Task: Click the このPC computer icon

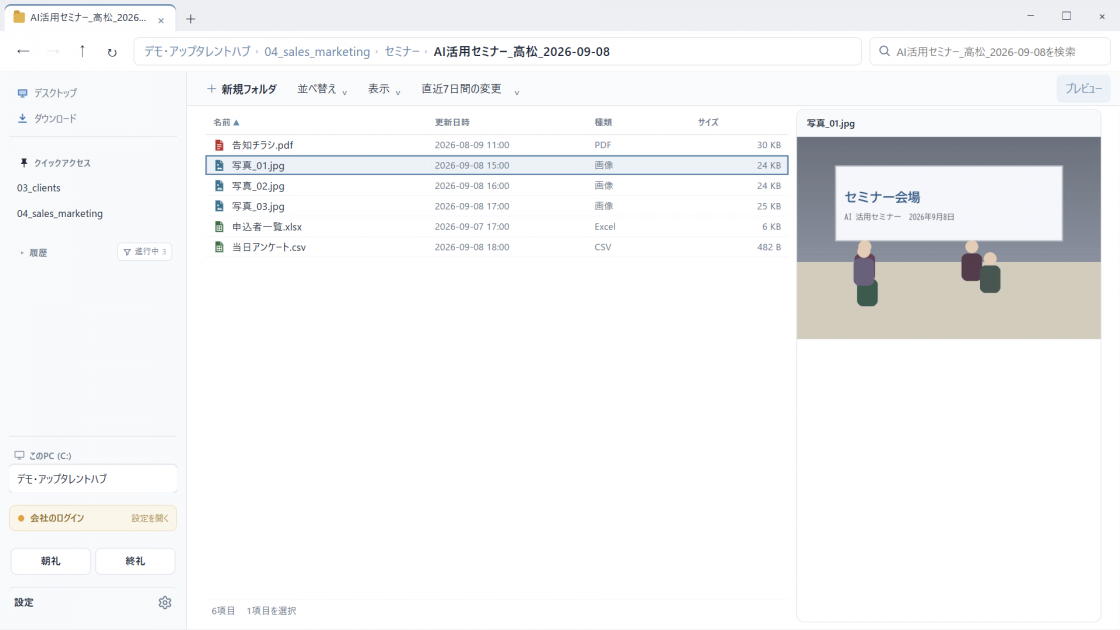Action: [x=19, y=455]
